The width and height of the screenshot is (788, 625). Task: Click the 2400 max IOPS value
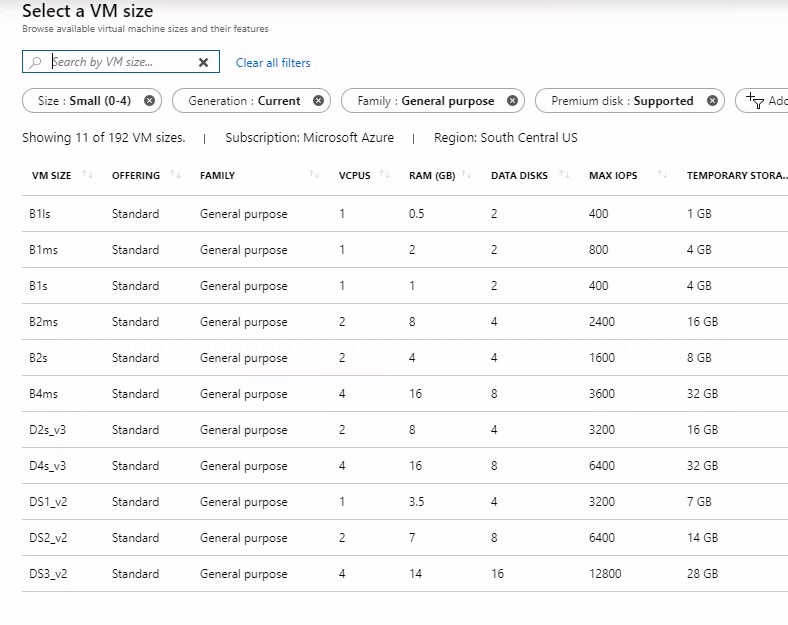tap(602, 322)
